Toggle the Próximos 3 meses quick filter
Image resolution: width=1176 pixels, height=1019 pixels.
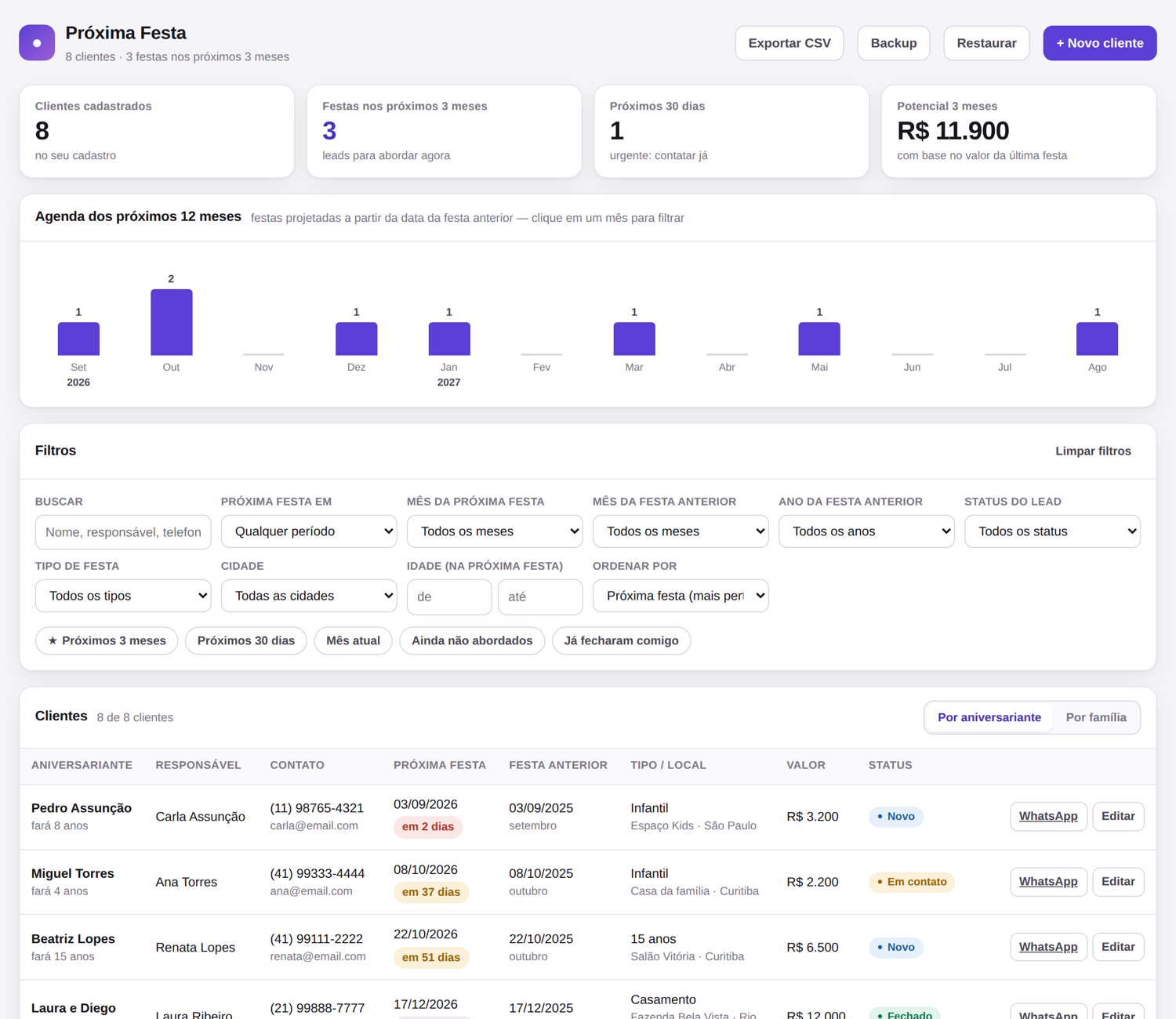[107, 640]
